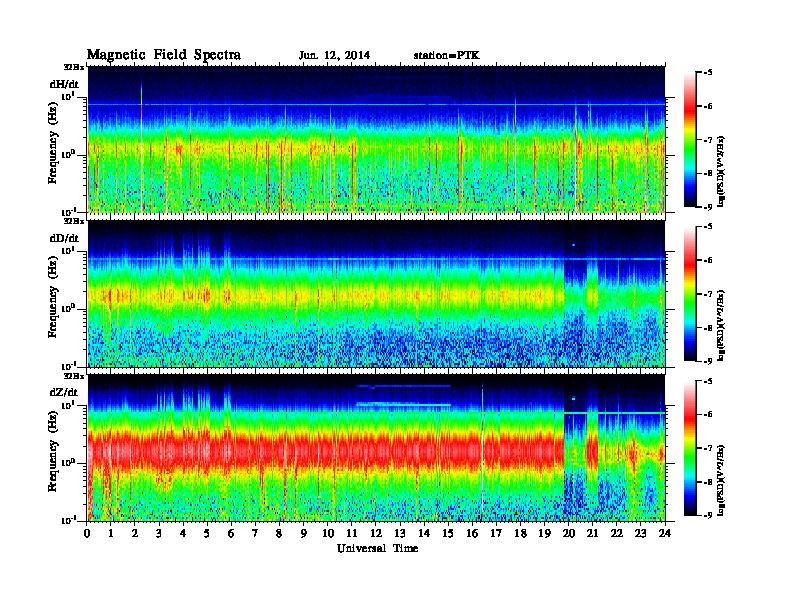
Task: Click hour label "6" on time axis
Action: 231,533
